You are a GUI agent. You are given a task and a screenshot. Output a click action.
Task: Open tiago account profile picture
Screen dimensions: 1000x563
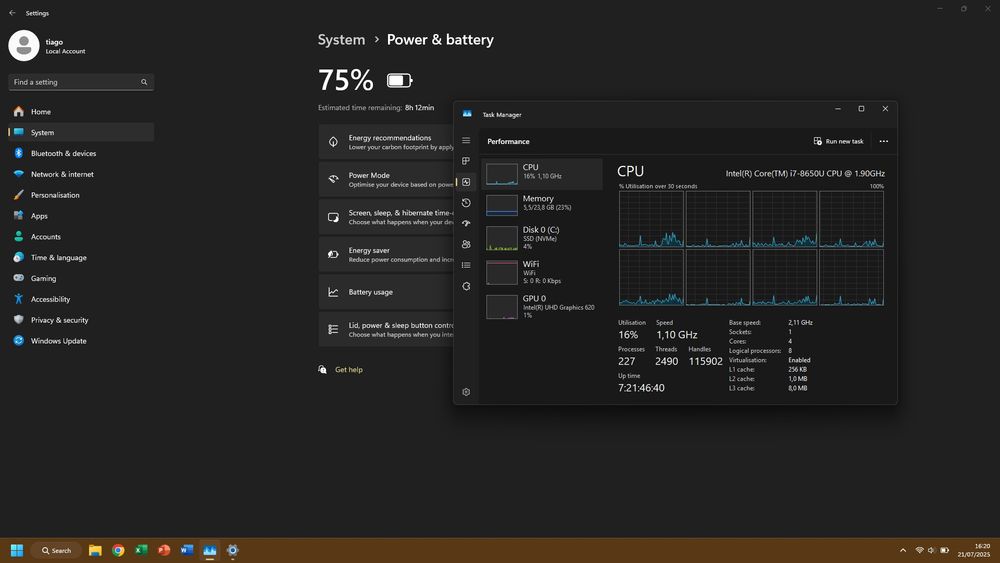24,46
